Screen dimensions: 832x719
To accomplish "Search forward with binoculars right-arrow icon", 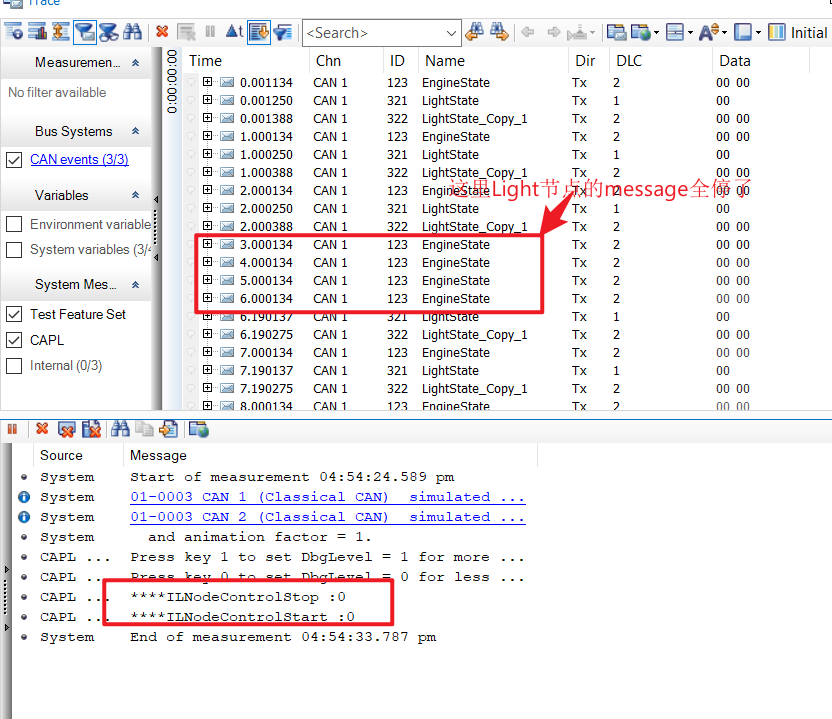I will tap(499, 32).
